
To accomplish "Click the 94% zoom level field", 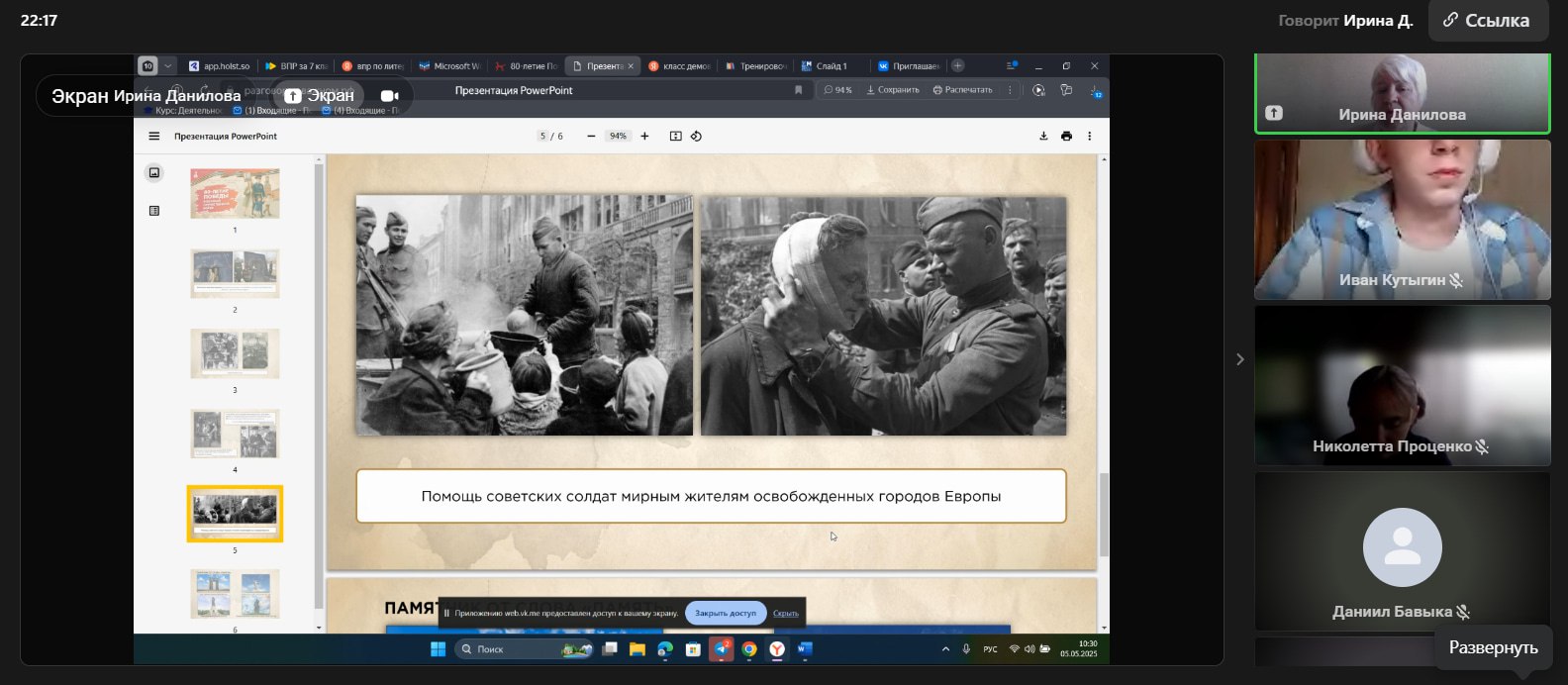I will click(618, 137).
